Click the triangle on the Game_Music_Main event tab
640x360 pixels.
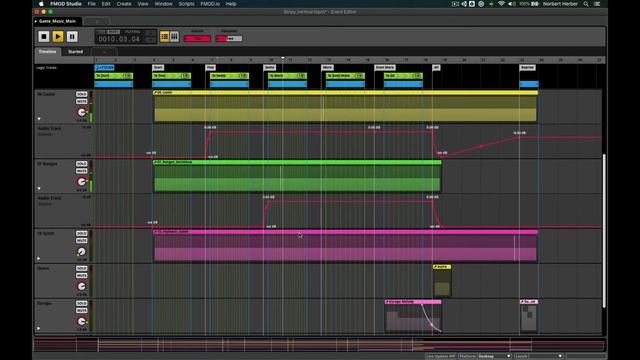coord(36,21)
